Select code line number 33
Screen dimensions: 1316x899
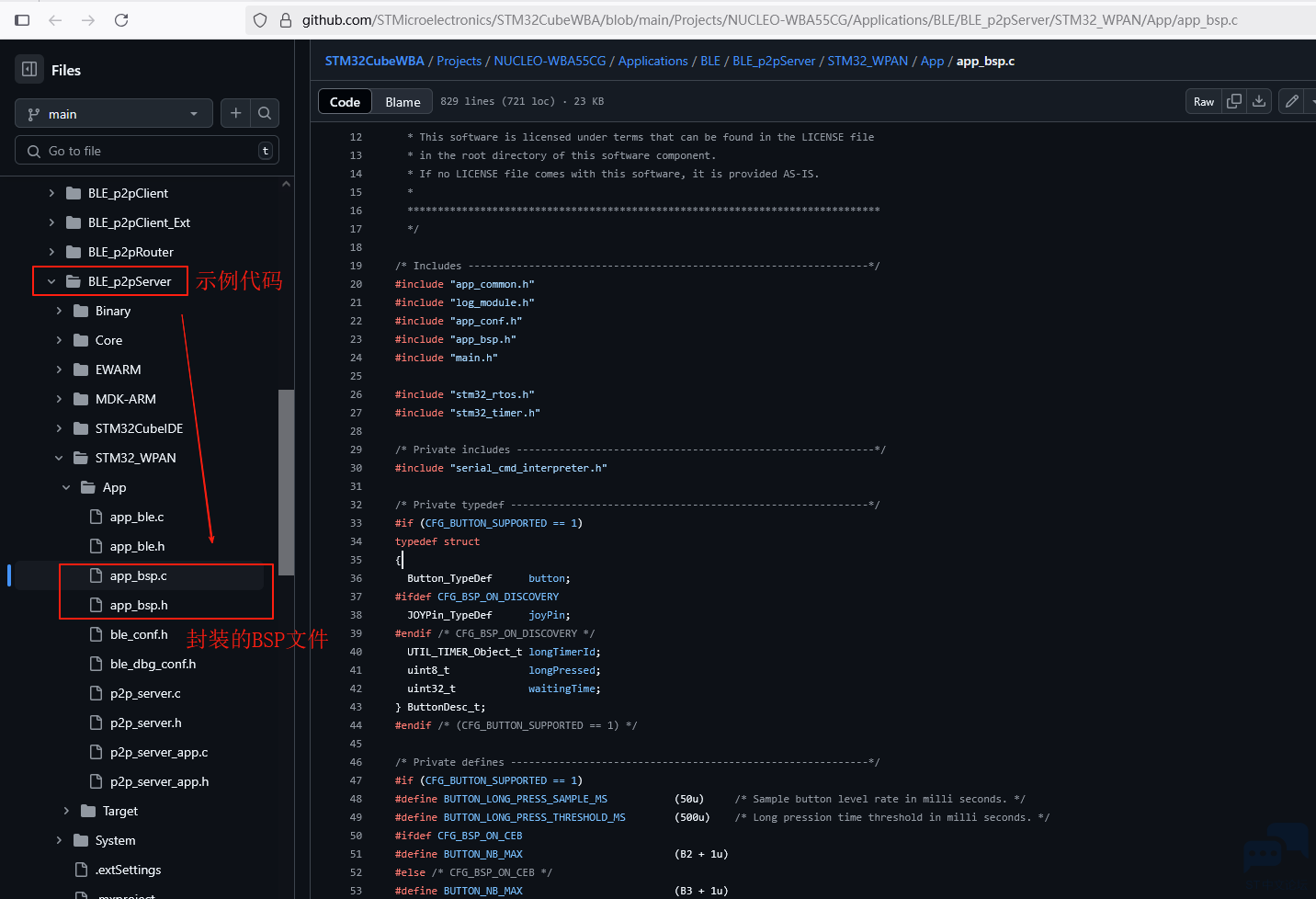[356, 523]
